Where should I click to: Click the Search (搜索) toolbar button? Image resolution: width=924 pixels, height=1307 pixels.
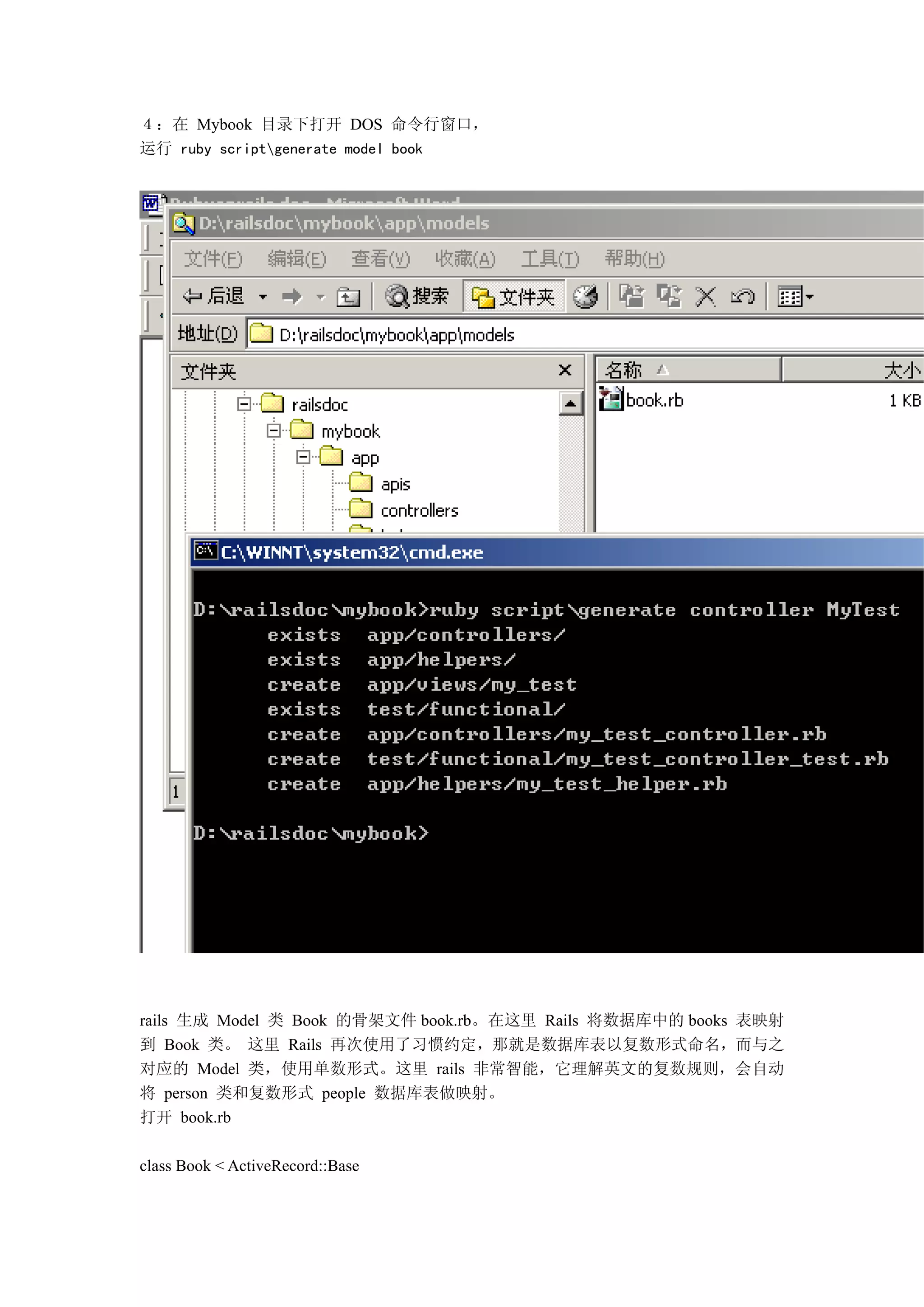(x=416, y=296)
